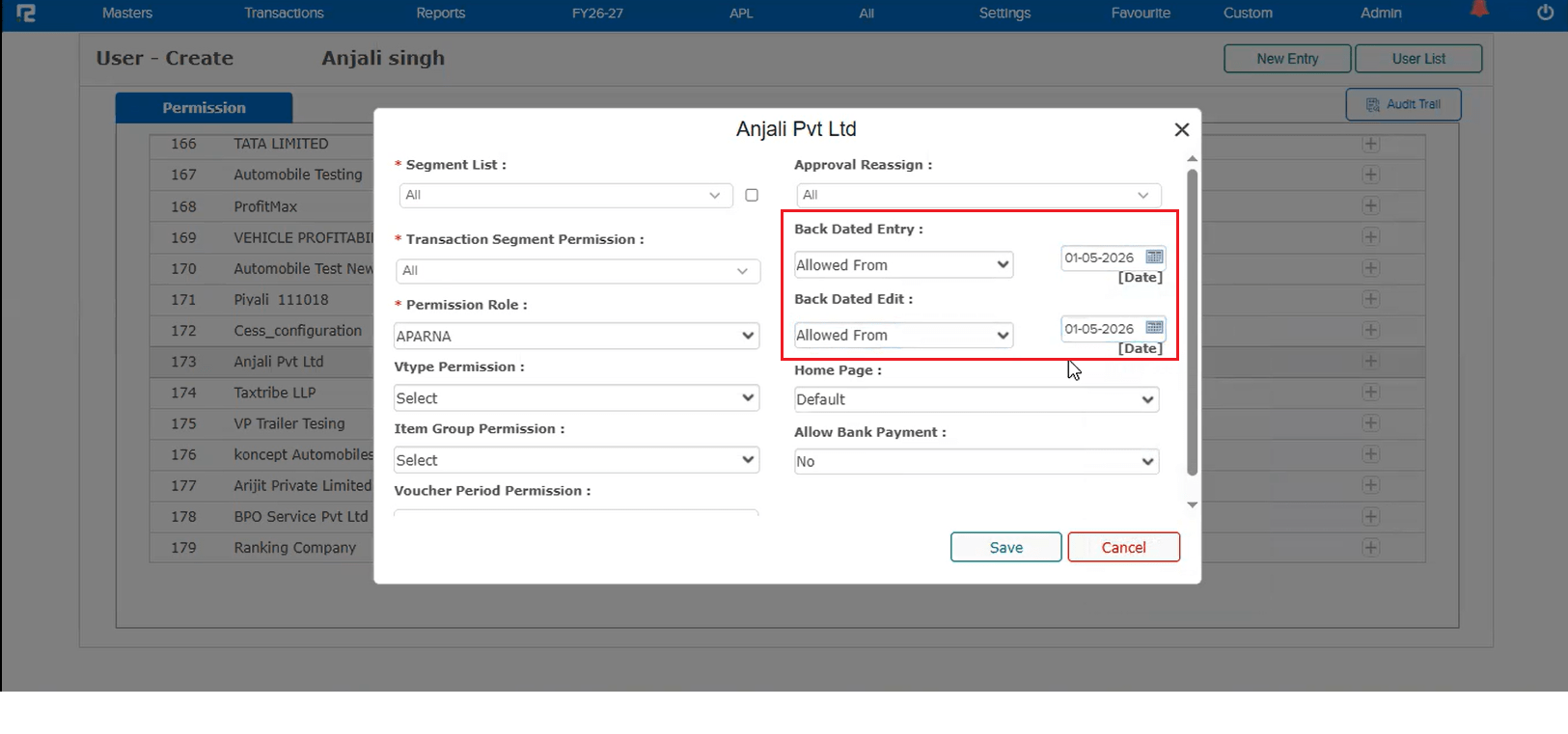Image resolution: width=1568 pixels, height=734 pixels.
Task: Click plus icon in row 169
Action: click(1370, 236)
